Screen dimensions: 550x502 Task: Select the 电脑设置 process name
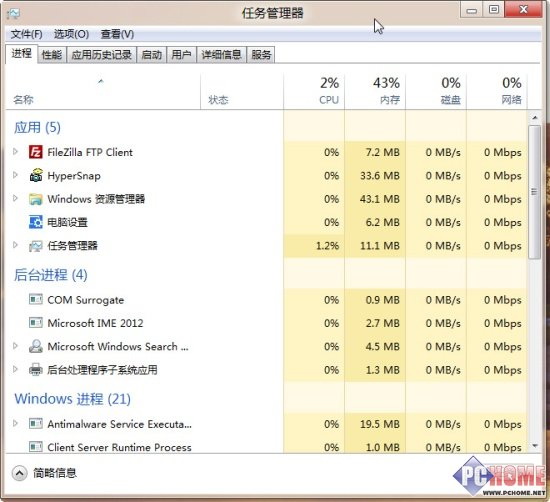[x=67, y=222]
